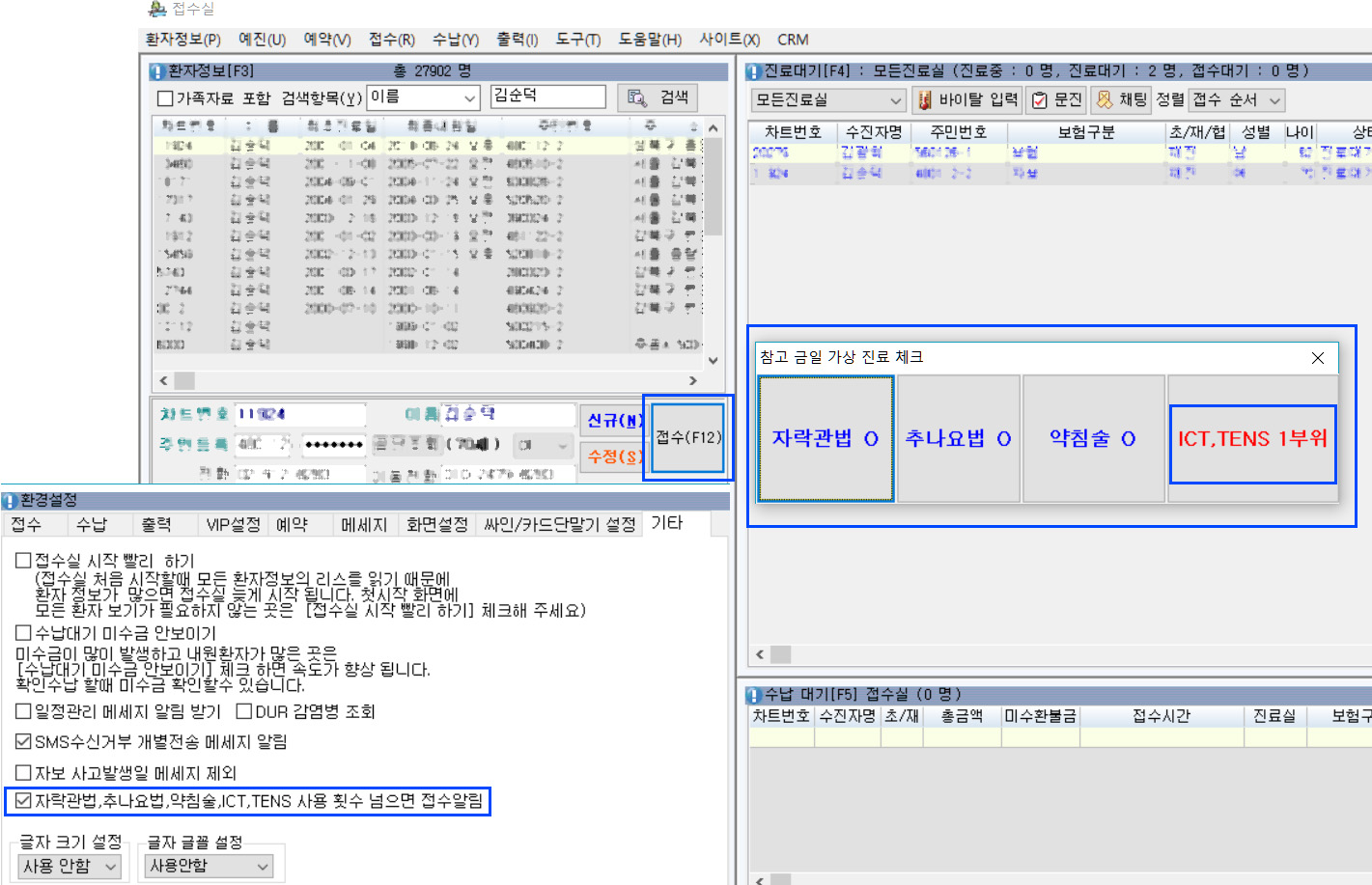The image size is (1372, 885).
Task: Click the patient name search field containing 김순덕
Action: pyautogui.click(x=546, y=97)
